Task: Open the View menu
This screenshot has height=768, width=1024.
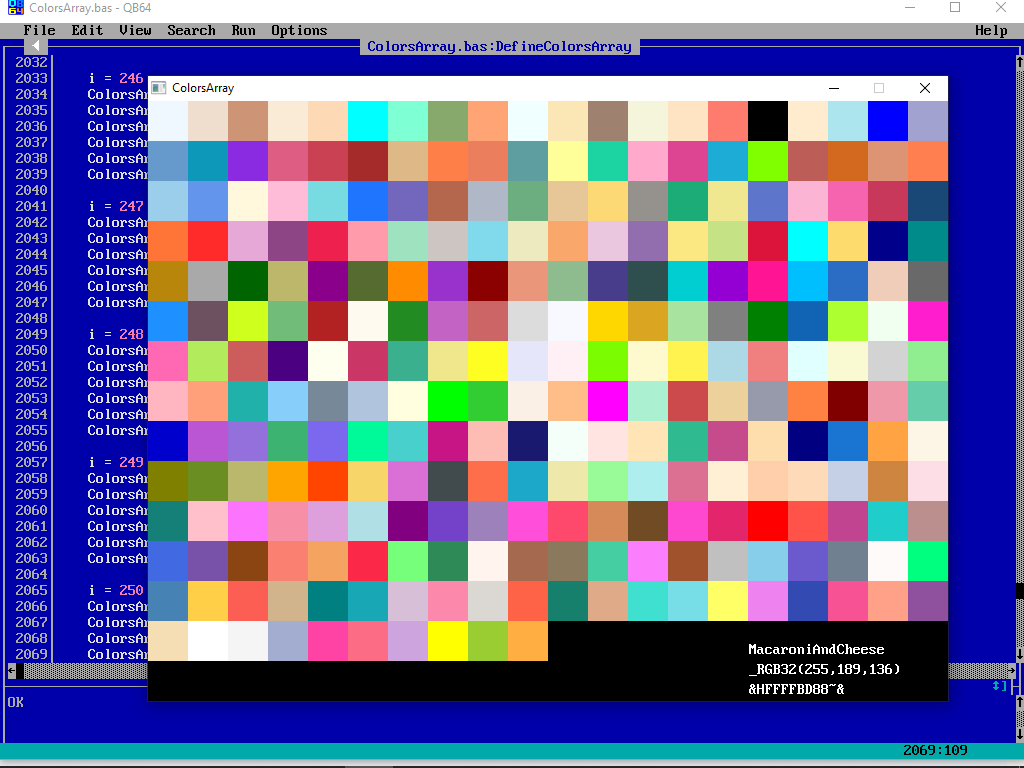Action: (x=135, y=30)
